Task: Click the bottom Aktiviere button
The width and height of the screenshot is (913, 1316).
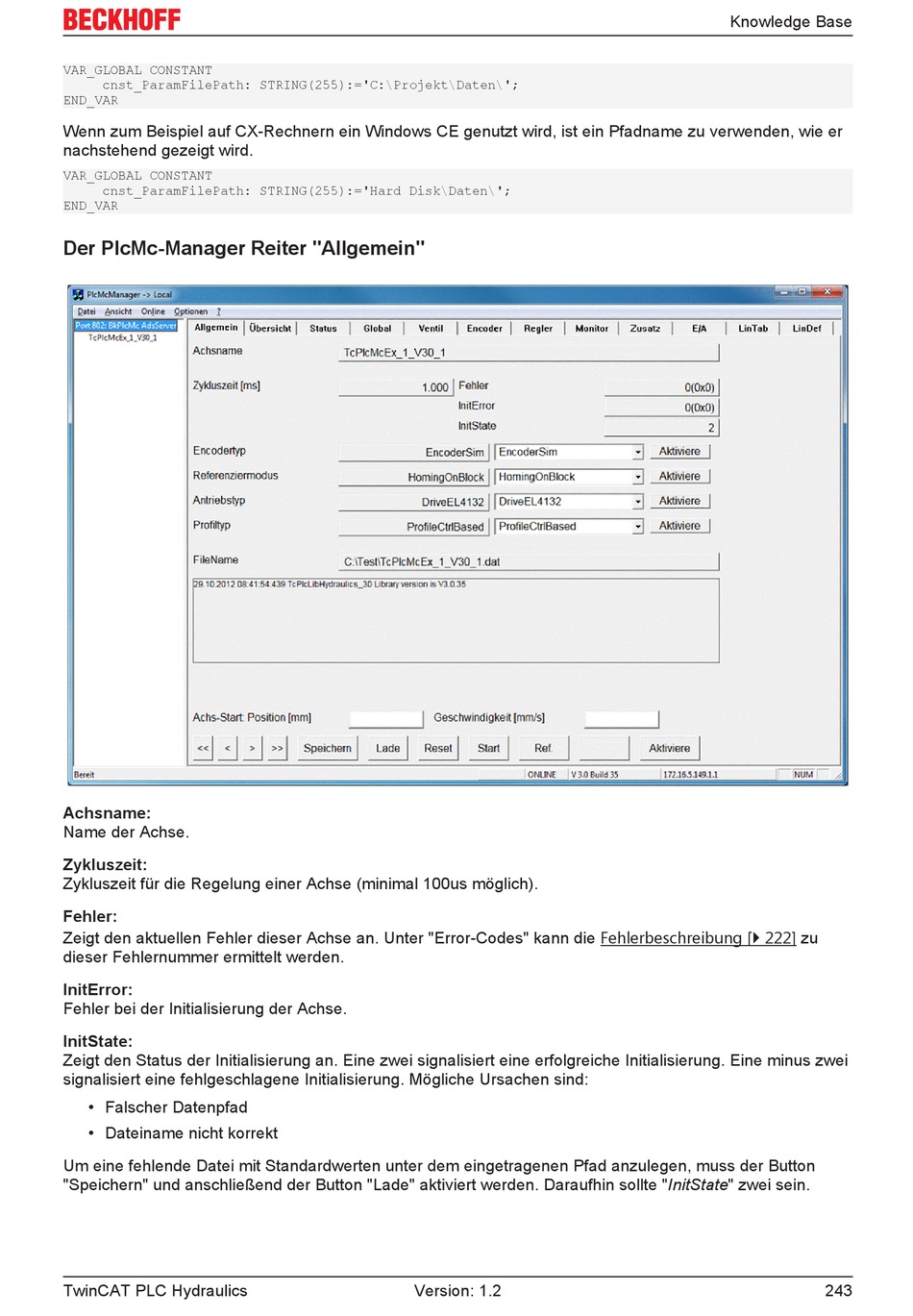Action: click(x=670, y=748)
